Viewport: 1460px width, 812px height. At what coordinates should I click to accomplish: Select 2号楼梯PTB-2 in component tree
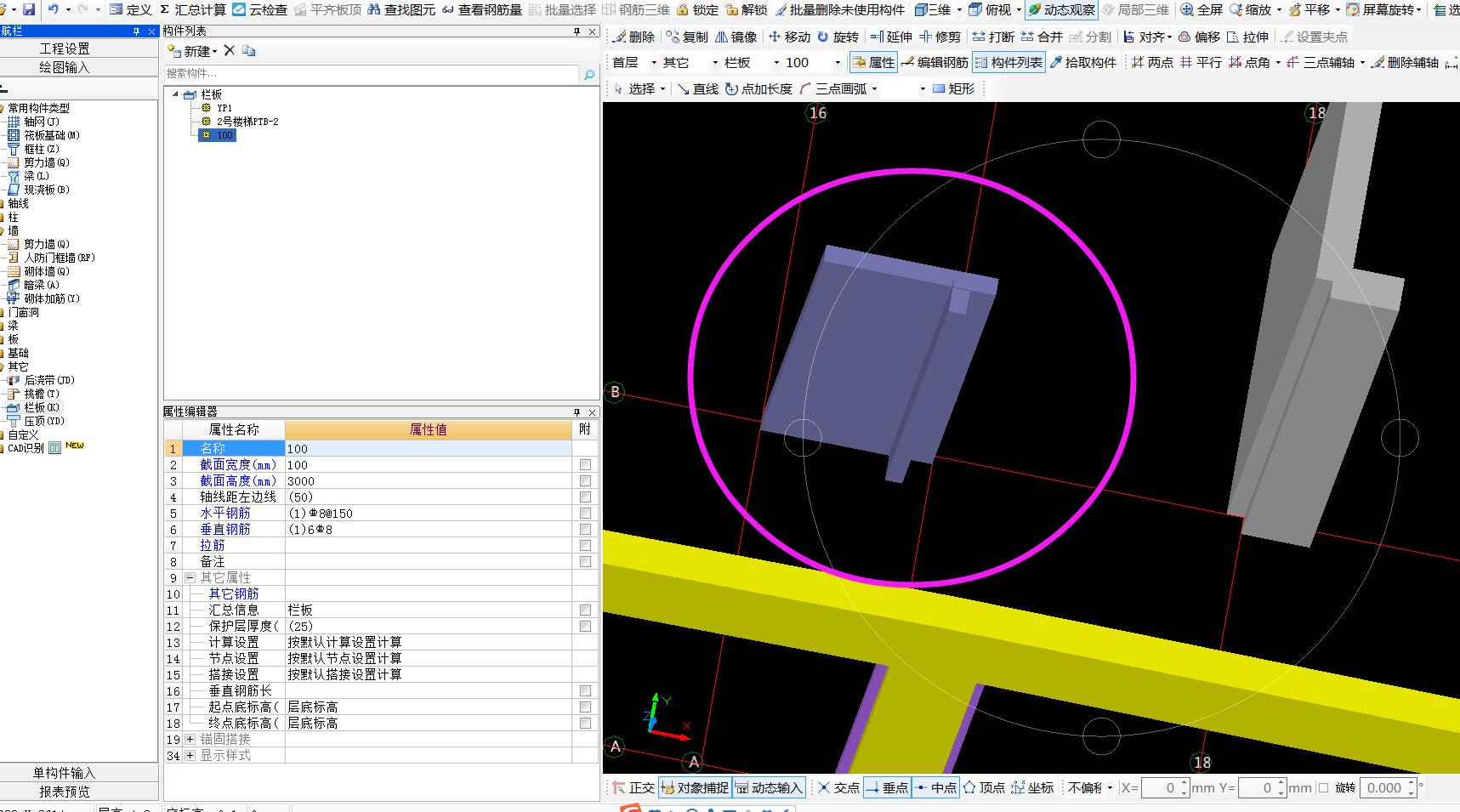247,122
